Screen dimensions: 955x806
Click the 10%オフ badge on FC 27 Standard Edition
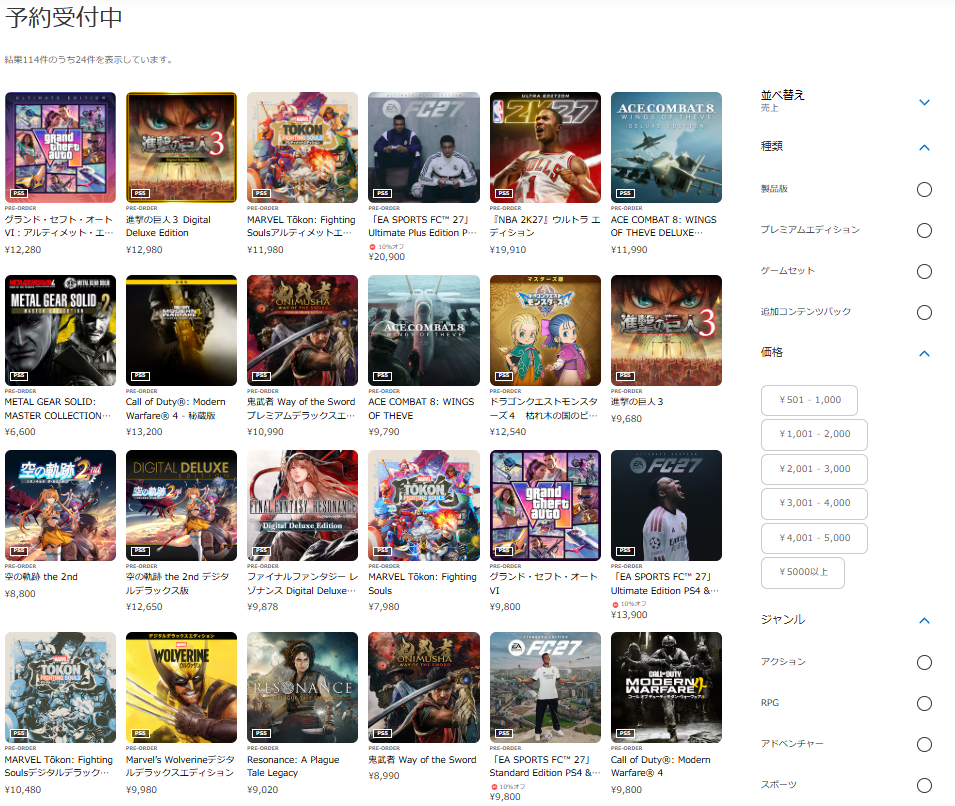(x=508, y=787)
